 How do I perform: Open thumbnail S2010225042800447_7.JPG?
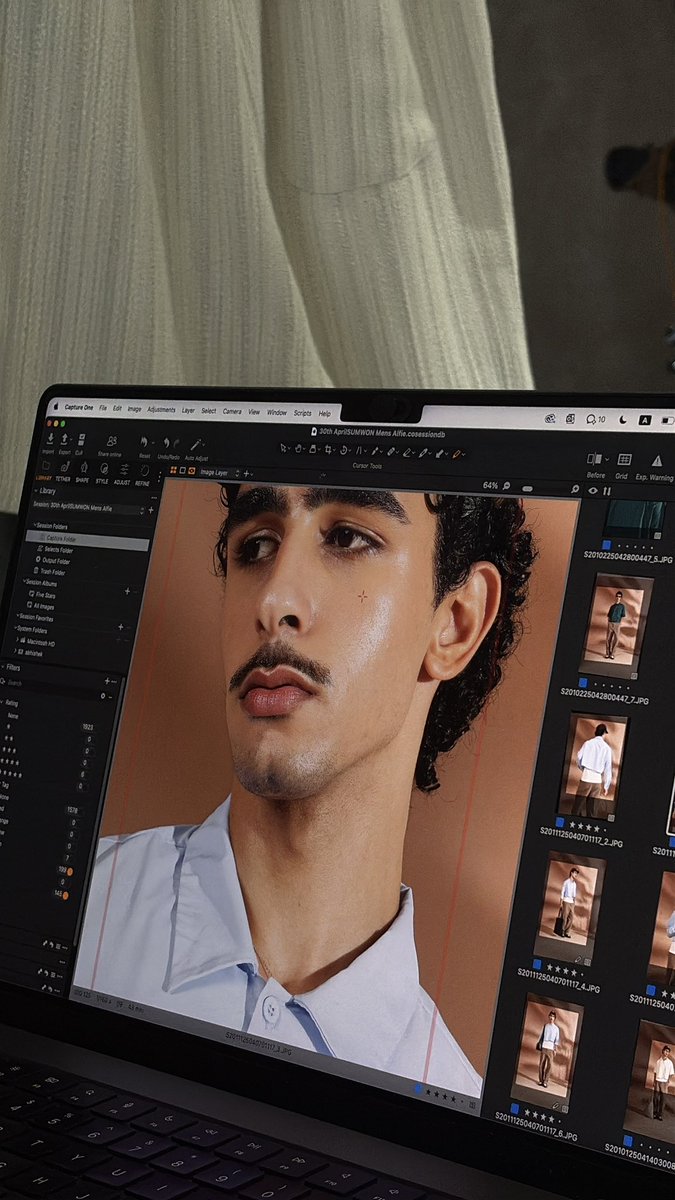[x=616, y=624]
